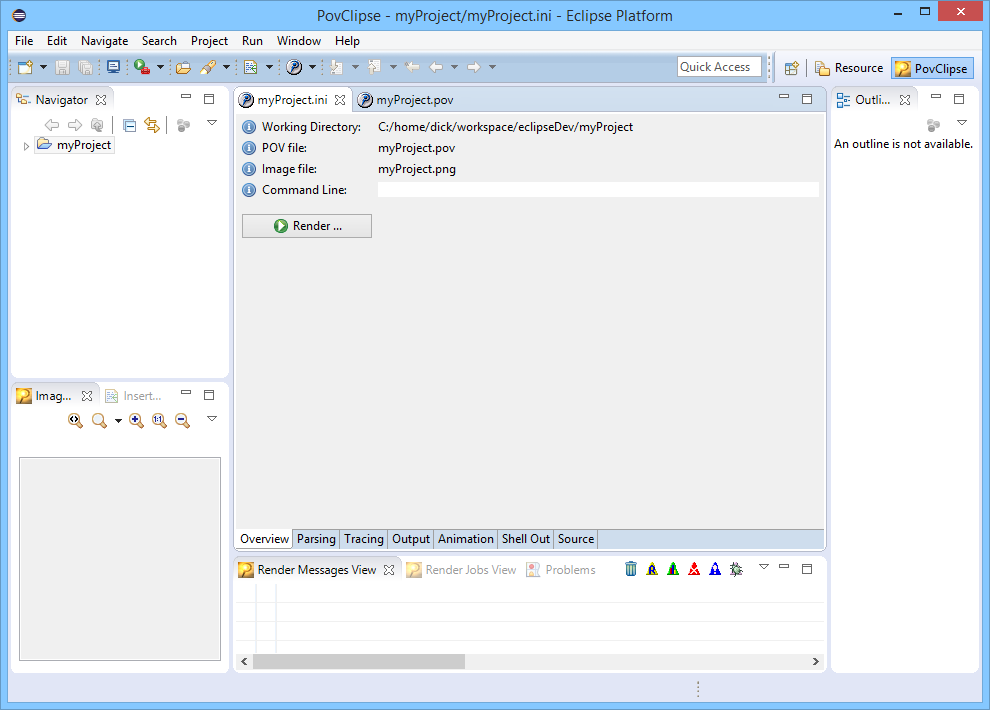Open the Project menu
Viewport: 990px width, 710px height.
click(x=209, y=40)
